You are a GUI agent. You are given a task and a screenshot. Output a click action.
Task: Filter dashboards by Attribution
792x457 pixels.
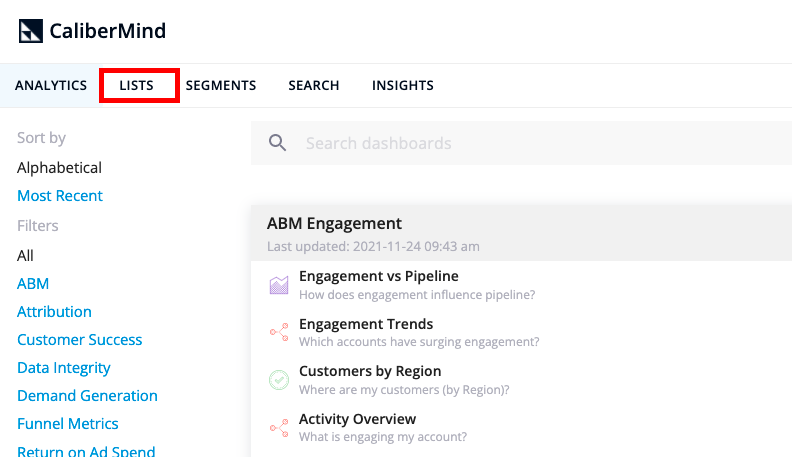(55, 312)
